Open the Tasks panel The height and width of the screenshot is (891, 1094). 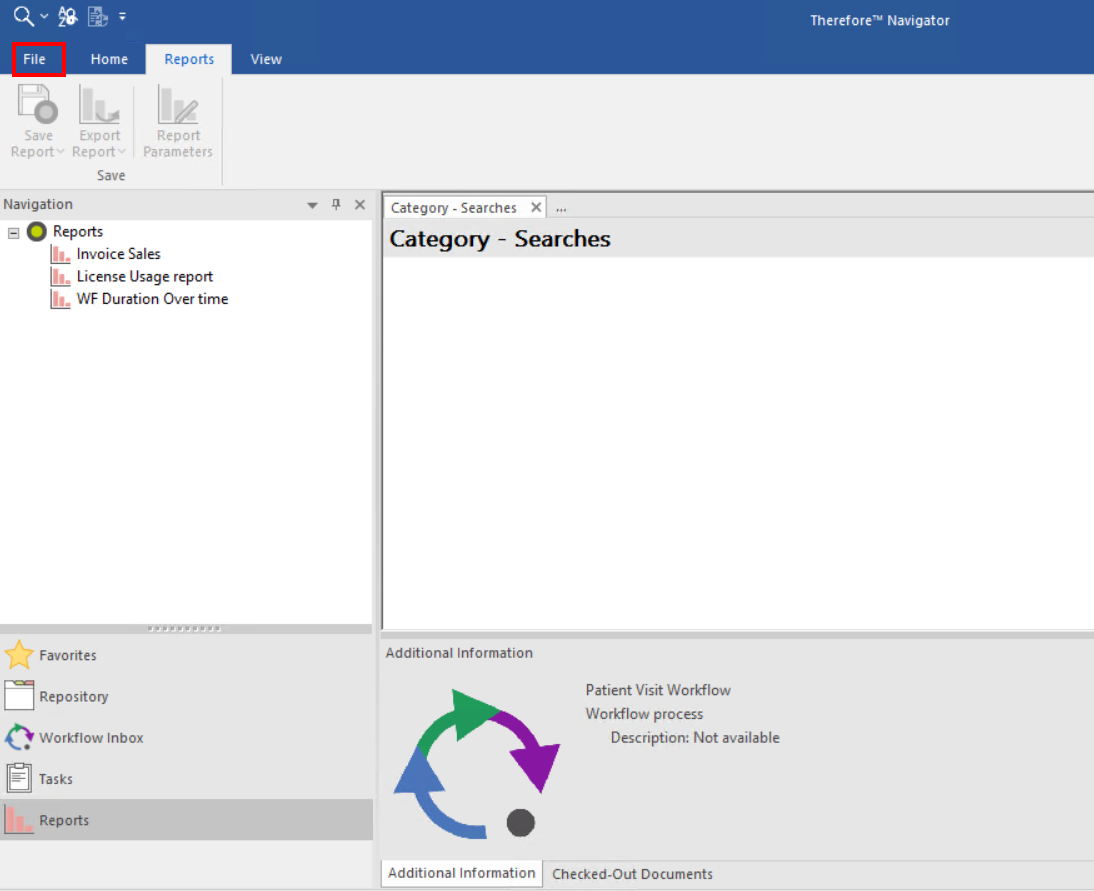(x=20, y=778)
